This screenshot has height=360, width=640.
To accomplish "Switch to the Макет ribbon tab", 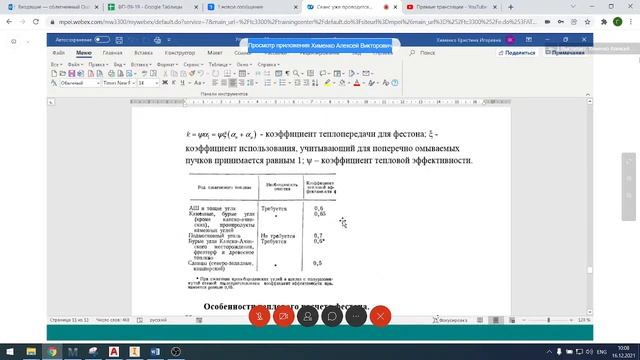I will click(x=215, y=53).
